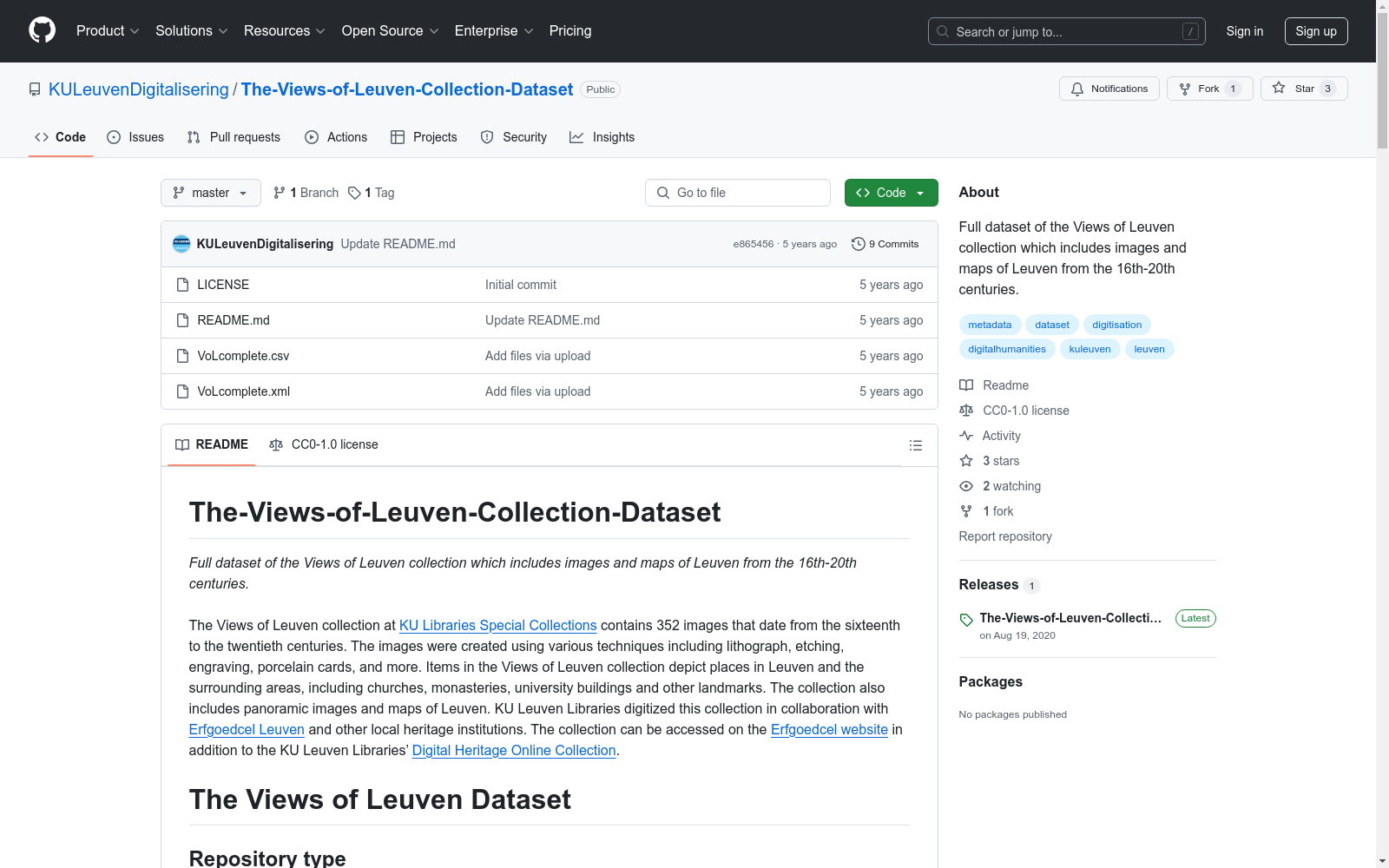Screen dimensions: 1389x868
Task: Open the Resources dropdown menu
Action: (x=285, y=31)
